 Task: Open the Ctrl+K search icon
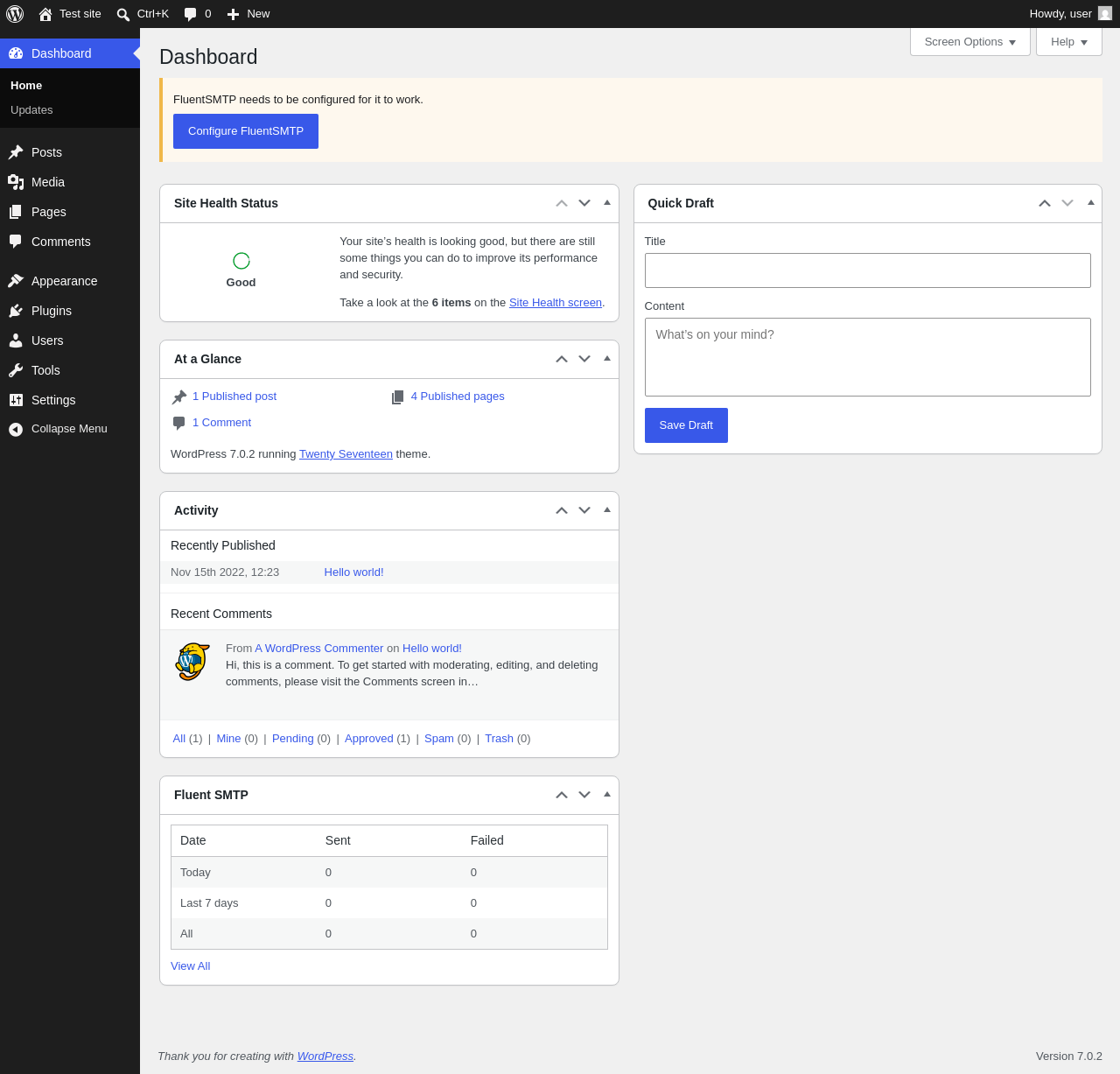click(123, 14)
